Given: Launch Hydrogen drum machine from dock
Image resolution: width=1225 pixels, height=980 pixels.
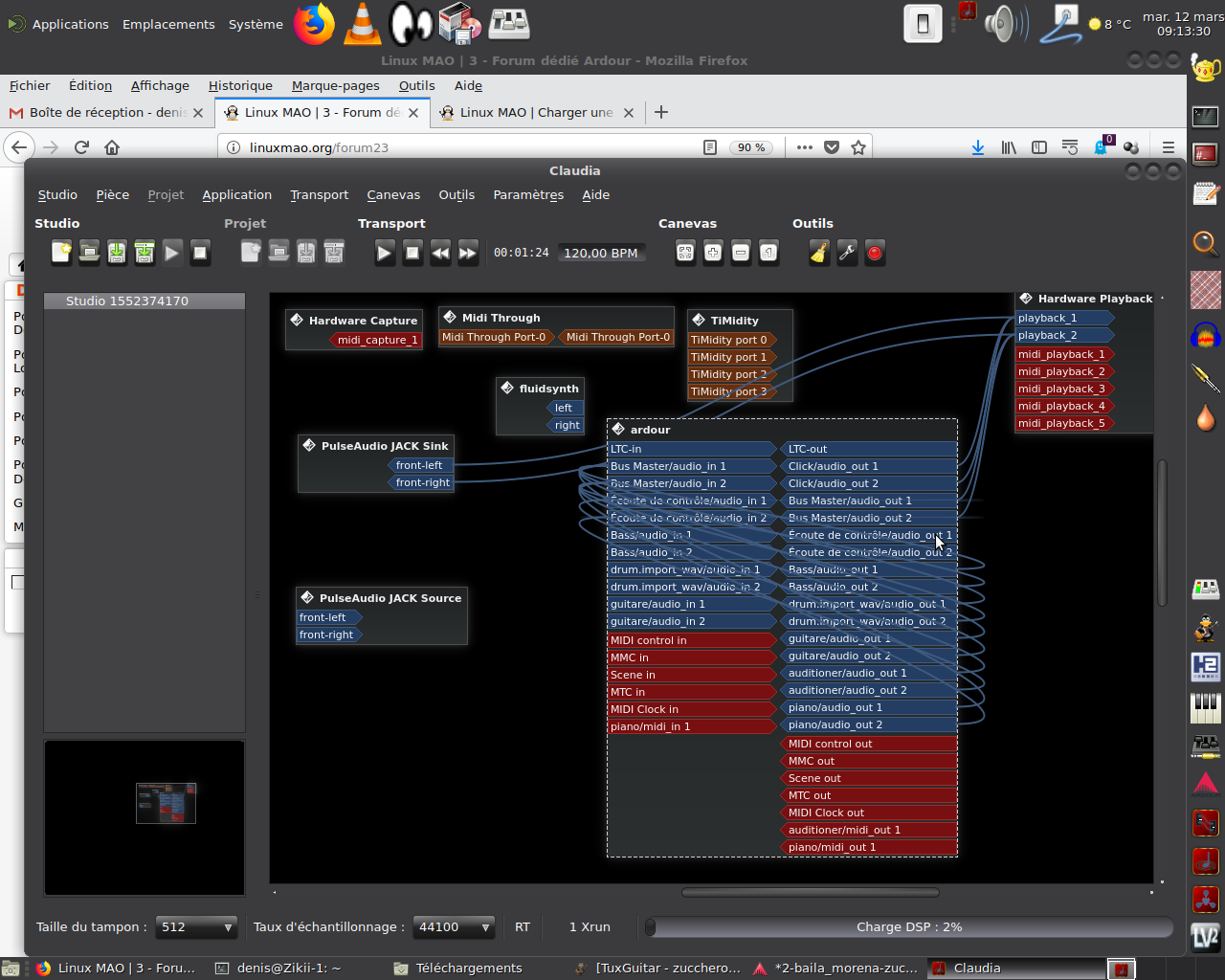Looking at the screenshot, I should [x=1206, y=667].
